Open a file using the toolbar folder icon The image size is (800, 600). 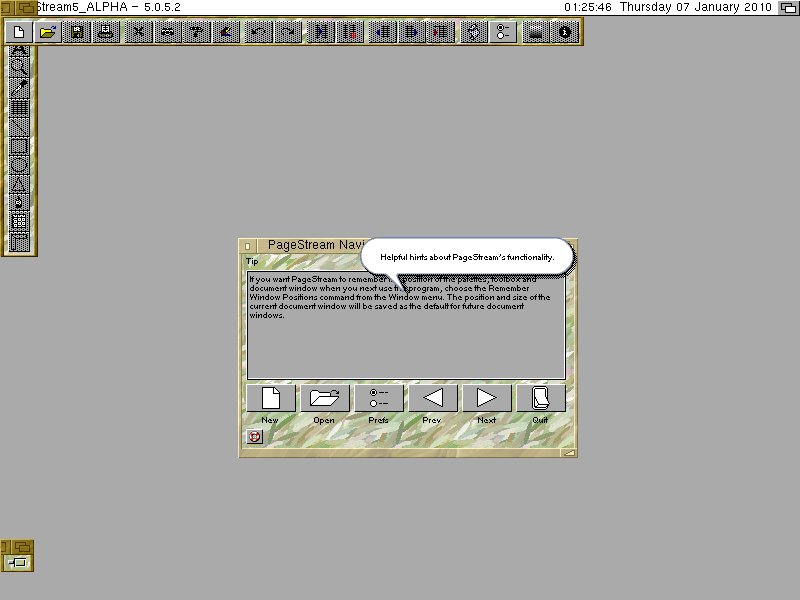tap(46, 32)
